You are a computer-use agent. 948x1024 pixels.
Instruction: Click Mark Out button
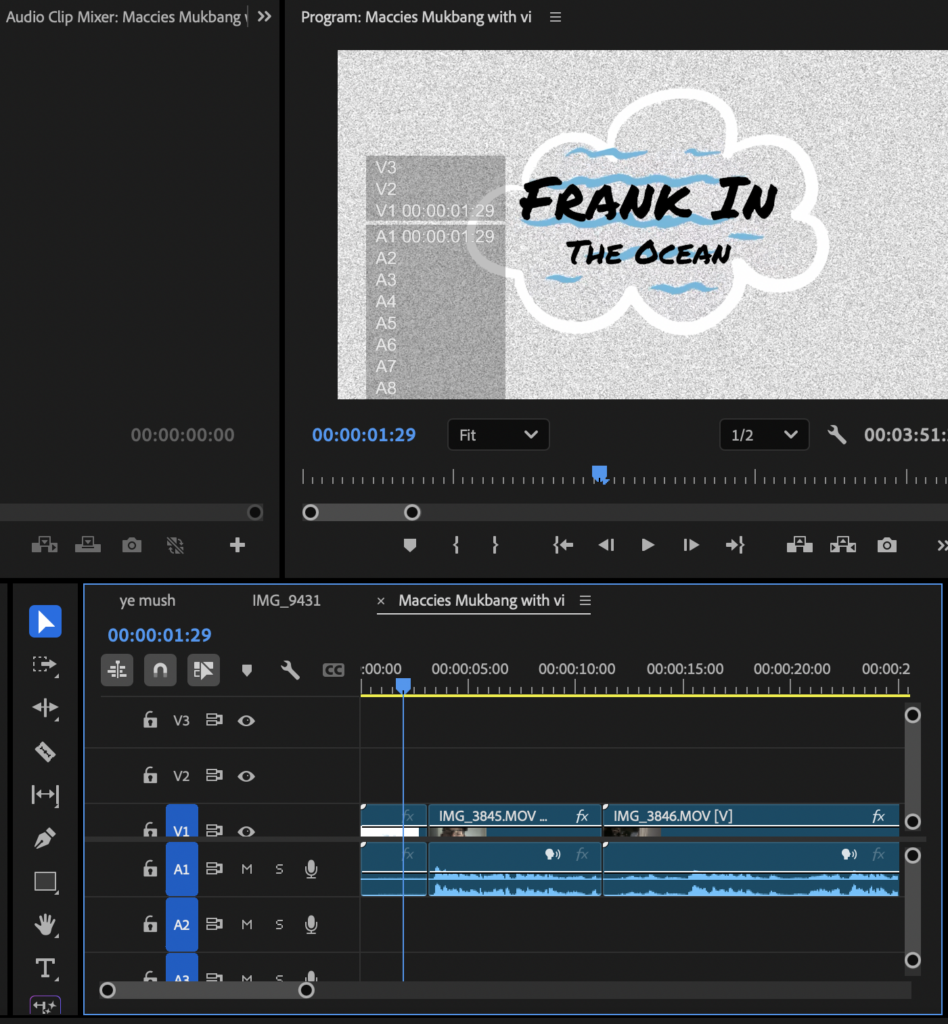[x=495, y=545]
